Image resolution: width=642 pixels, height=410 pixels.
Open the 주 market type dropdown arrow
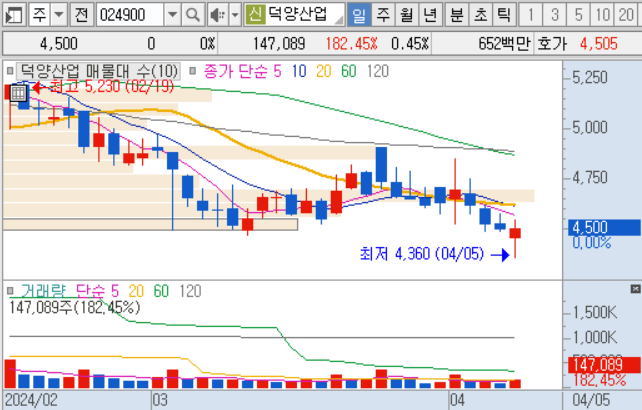59,15
